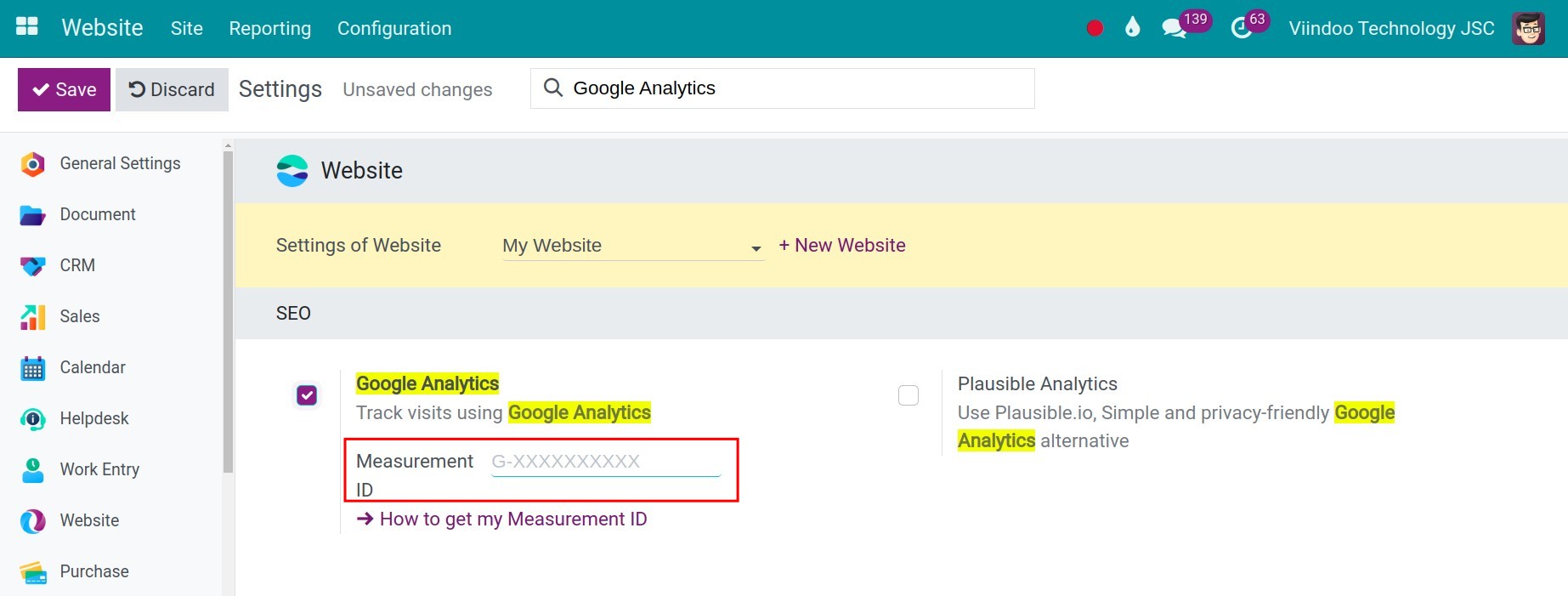Click the Plausible Analytics heading text
The height and width of the screenshot is (596, 1568).
point(1037,383)
